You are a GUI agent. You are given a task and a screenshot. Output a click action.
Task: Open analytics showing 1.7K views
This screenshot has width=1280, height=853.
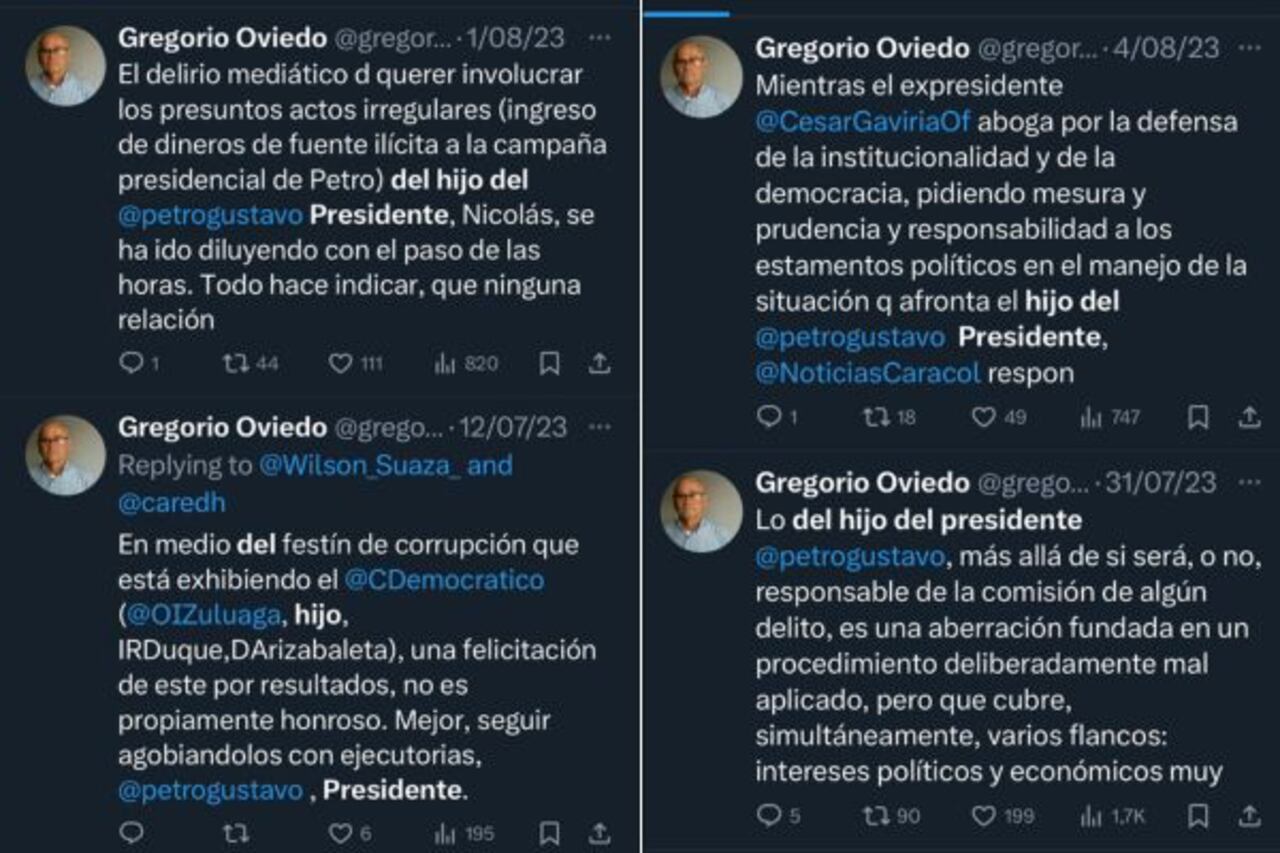(1090, 815)
